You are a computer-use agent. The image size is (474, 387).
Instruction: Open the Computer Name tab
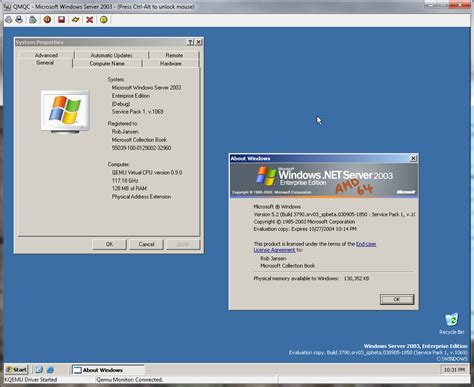[107, 63]
